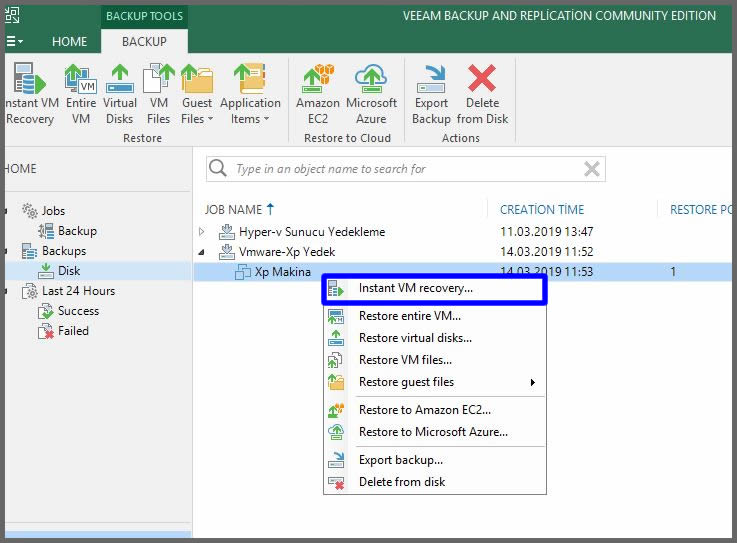This screenshot has width=737, height=543.
Task: Click BACKUP TOOLS contextual tab label
Action: 144,16
